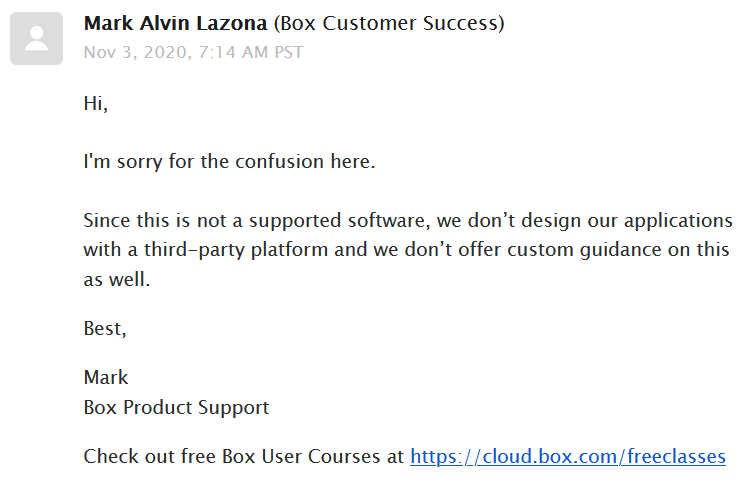Click the 'Check out free Box User Courses' text
The height and width of the screenshot is (484, 750).
coord(244,456)
